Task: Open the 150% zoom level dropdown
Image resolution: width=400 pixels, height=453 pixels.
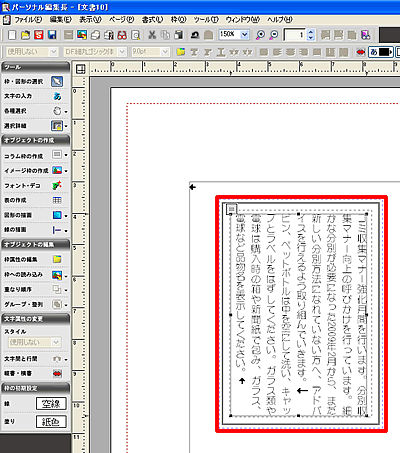Action: 245,34
